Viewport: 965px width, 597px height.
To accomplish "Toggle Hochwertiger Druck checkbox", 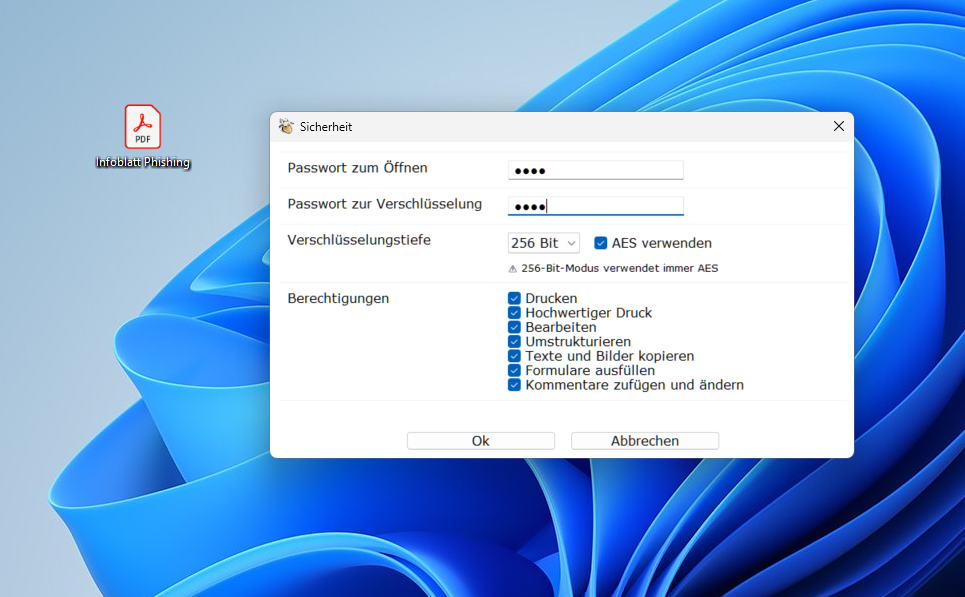I will pyautogui.click(x=515, y=313).
